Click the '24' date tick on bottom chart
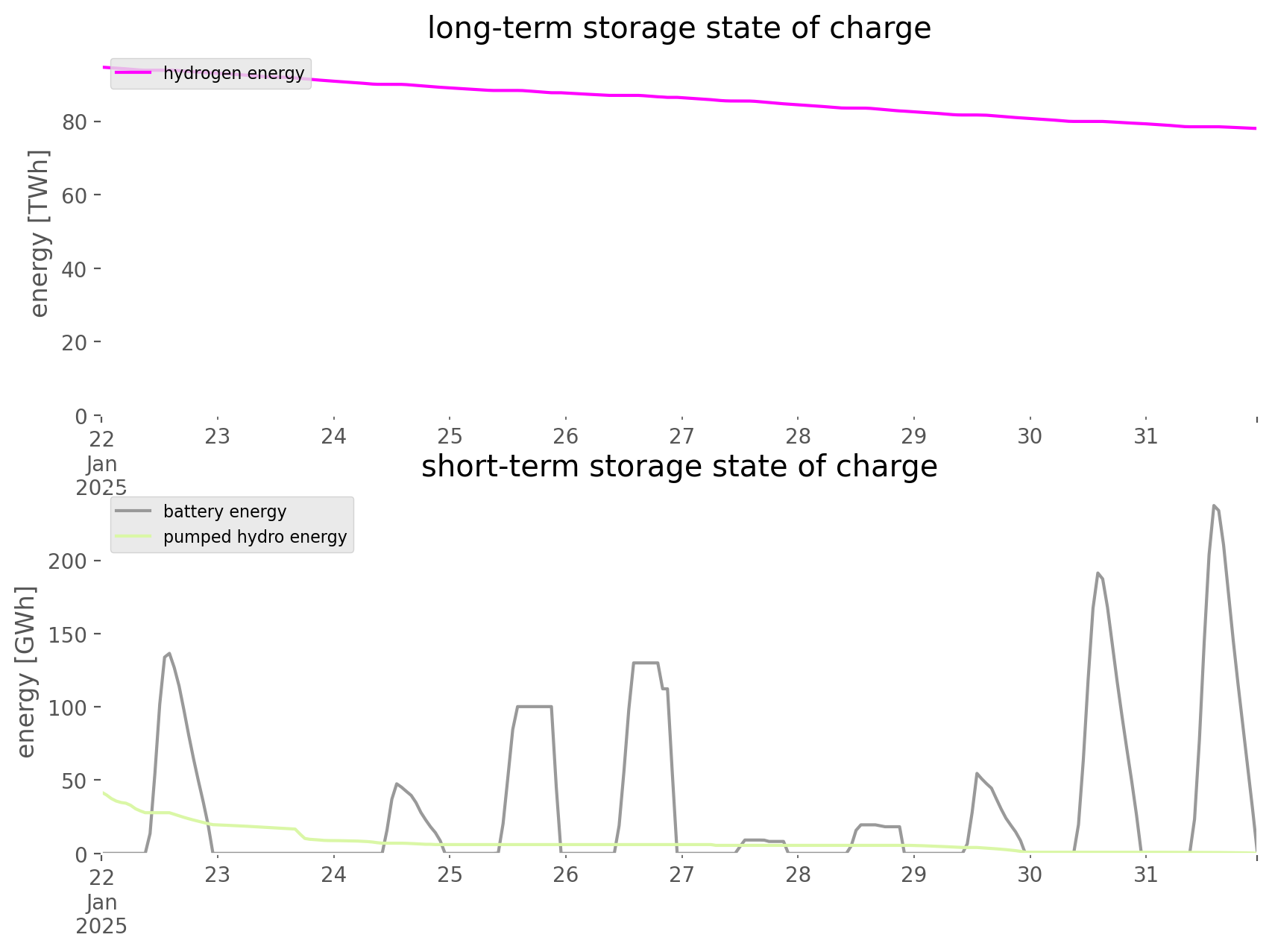1272x952 pixels. [x=334, y=875]
